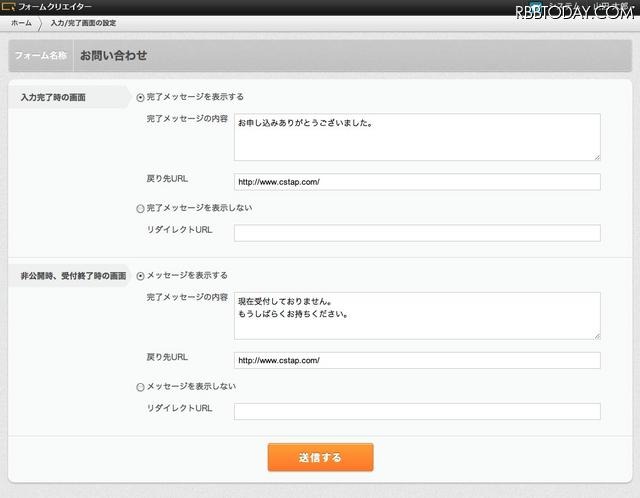Click the 非公開時、受付終了時の画面 section tab
This screenshot has width=640, height=498.
click(72, 275)
